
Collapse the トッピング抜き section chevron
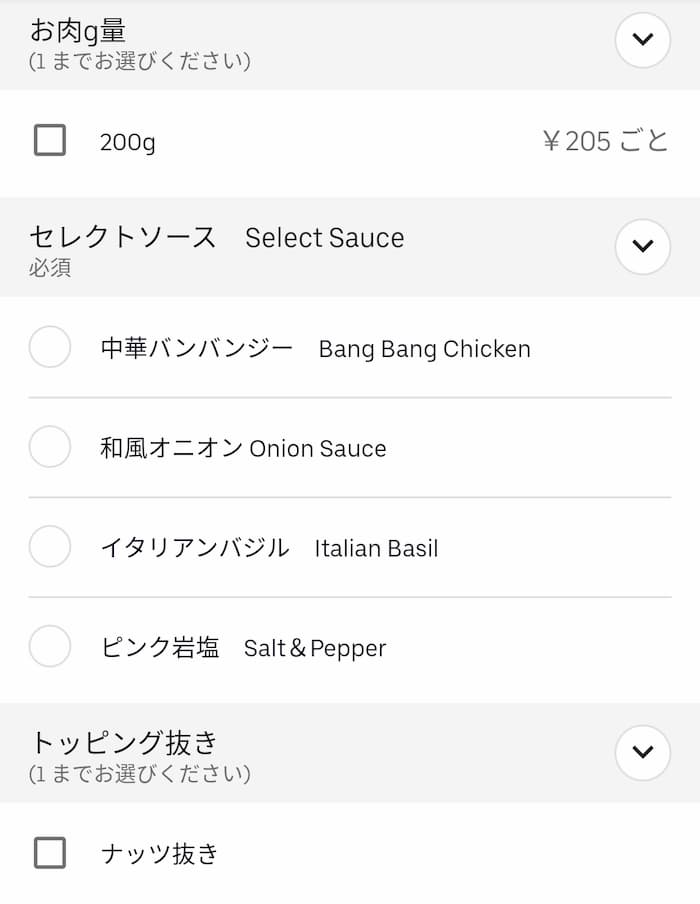[x=642, y=752]
